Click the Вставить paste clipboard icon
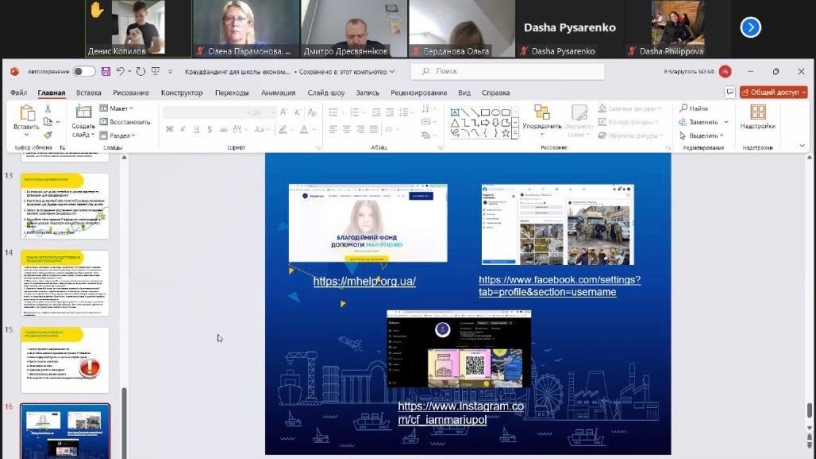Viewport: 816px width, 459px height. point(27,112)
